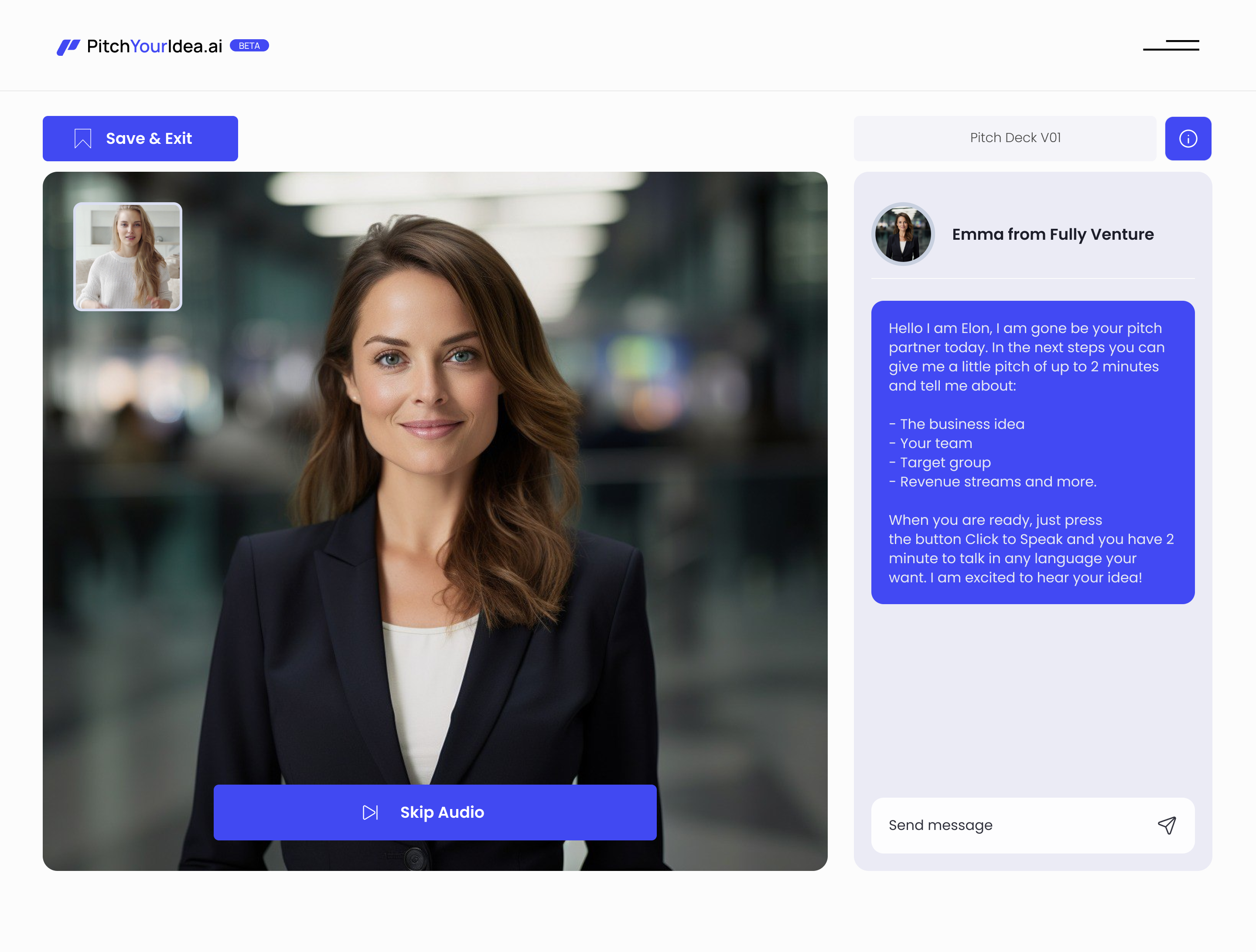
Task: Click the info icon button
Action: [1187, 139]
